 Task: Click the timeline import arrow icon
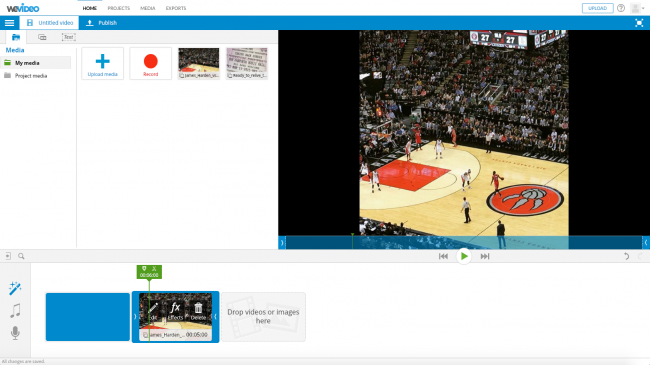click(8, 256)
